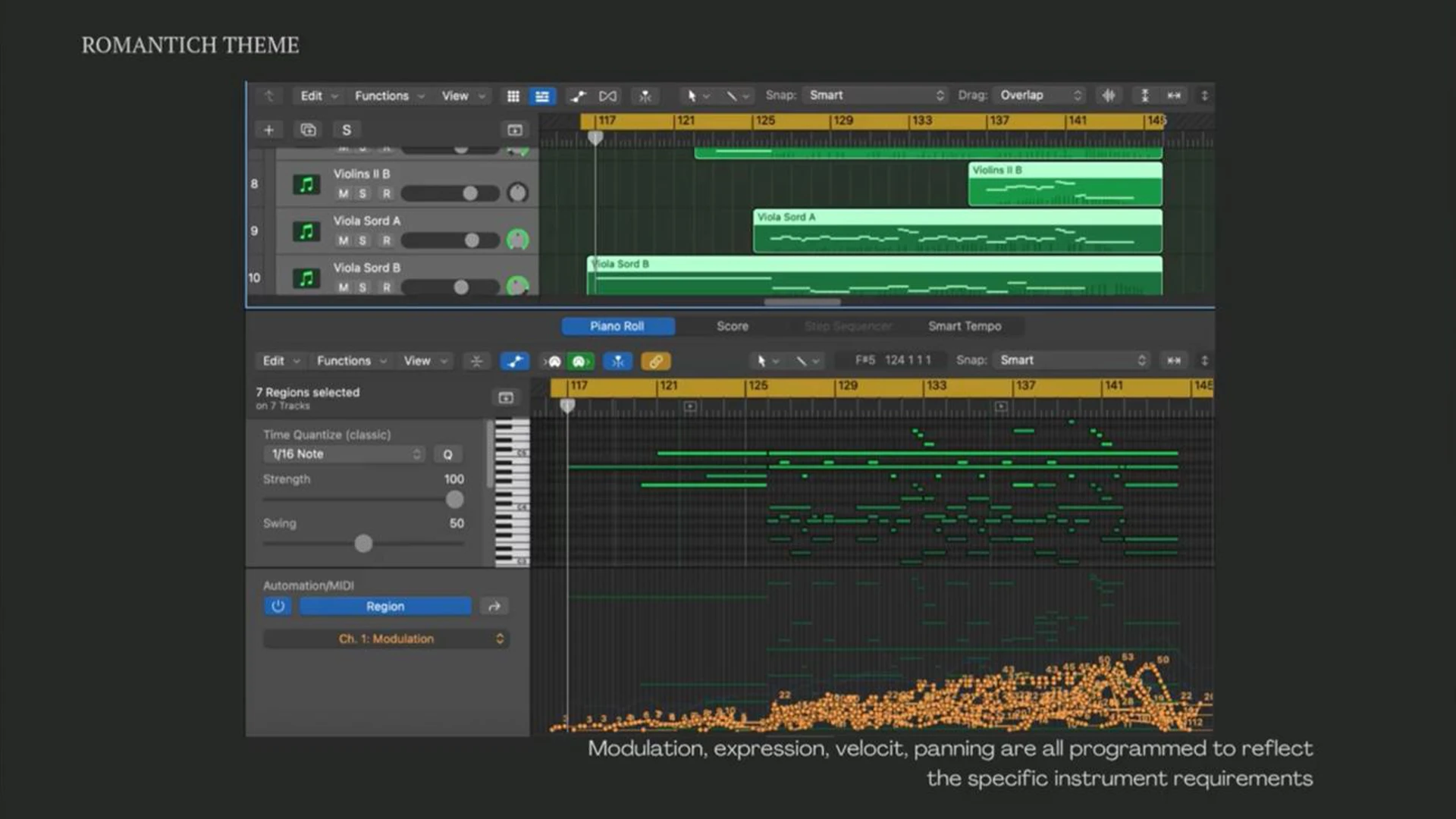The image size is (1456, 819).
Task: Open the tracks area Edit menu
Action: pyautogui.click(x=318, y=96)
